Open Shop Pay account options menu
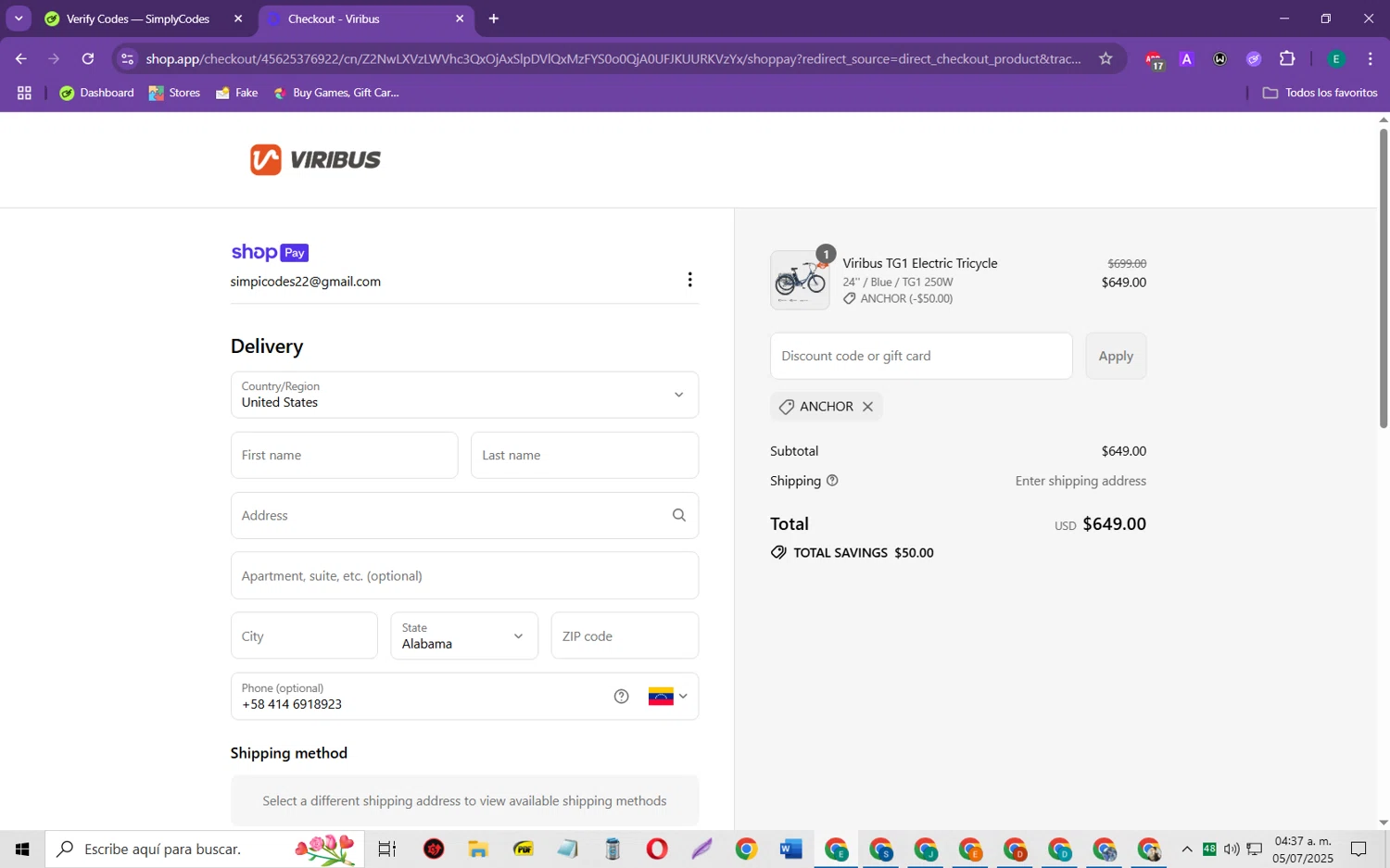Viewport: 1390px width, 868px height. 689,280
